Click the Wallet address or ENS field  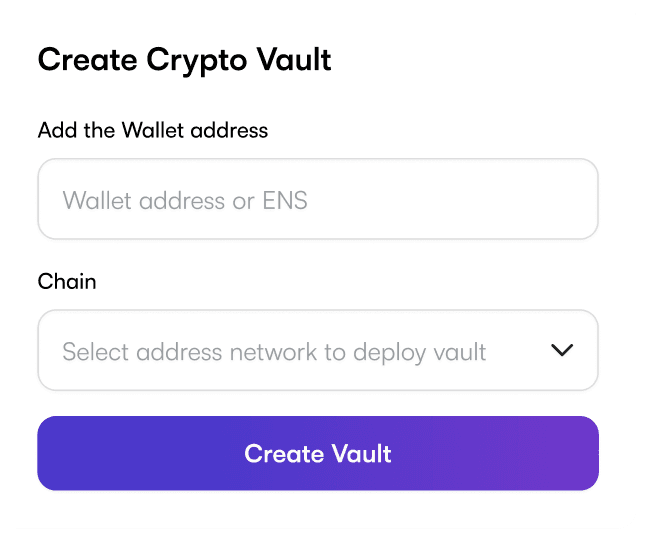pyautogui.click(x=317, y=199)
